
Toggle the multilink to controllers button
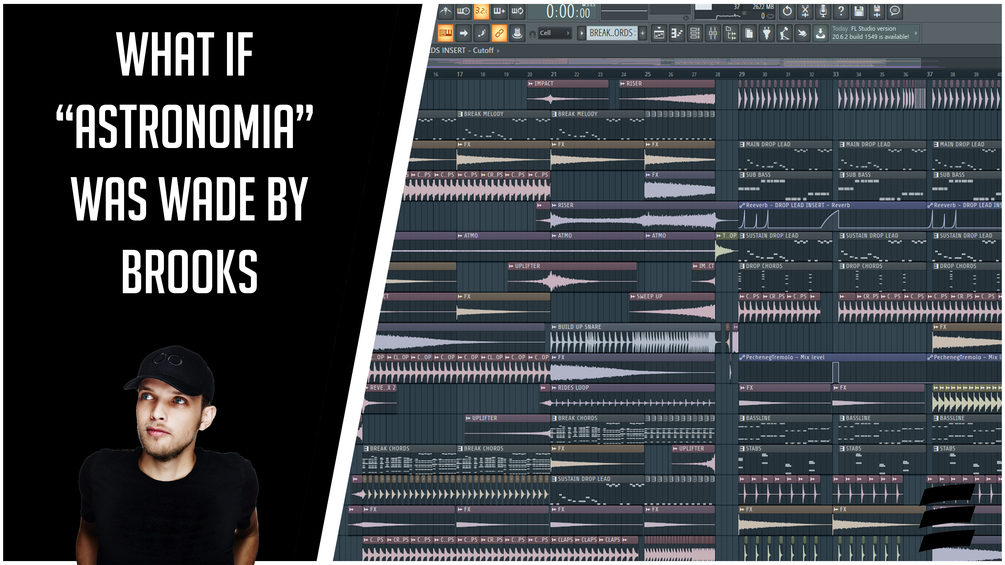pos(499,33)
